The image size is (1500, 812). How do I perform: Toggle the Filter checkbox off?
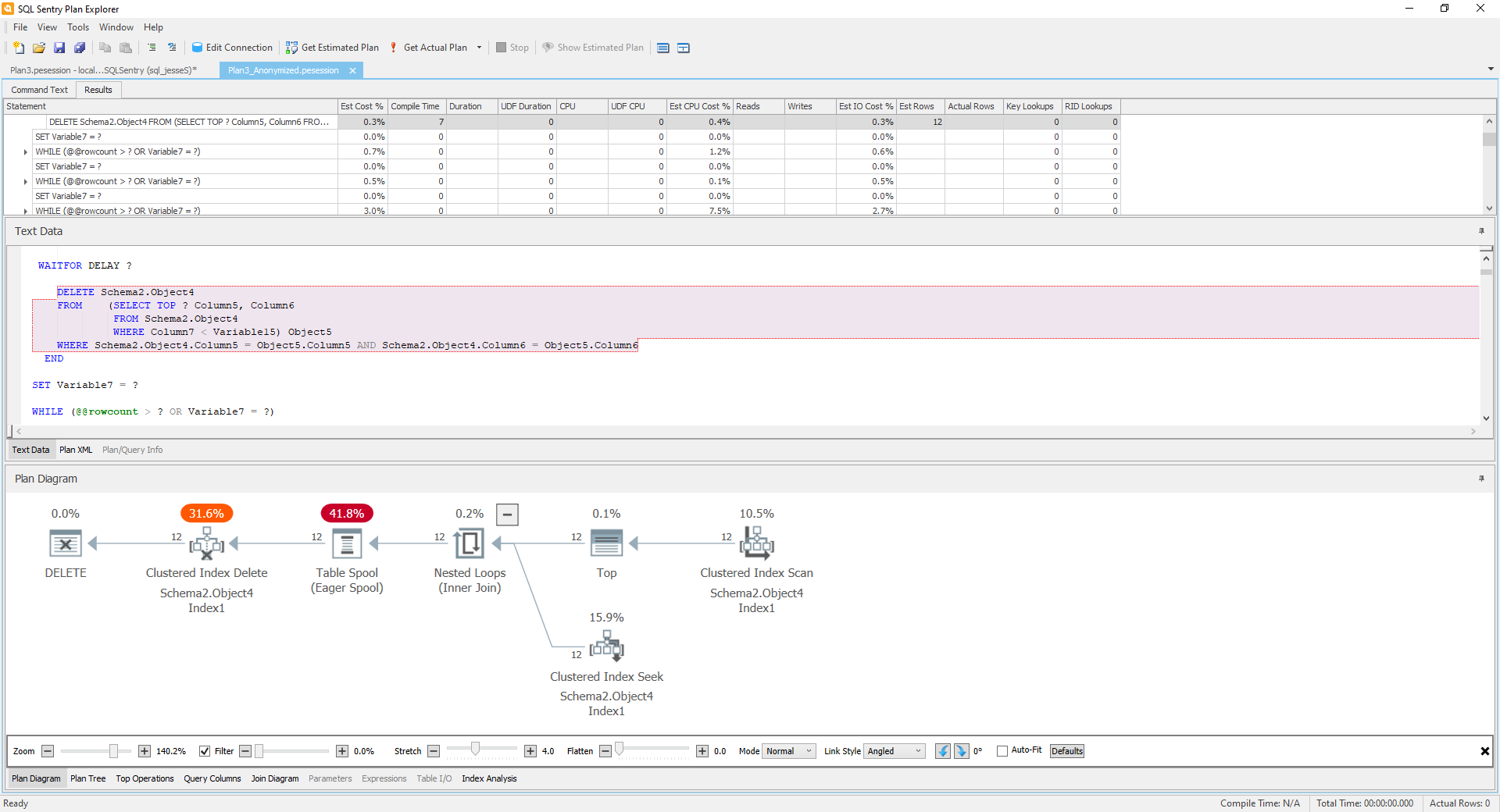click(x=205, y=751)
